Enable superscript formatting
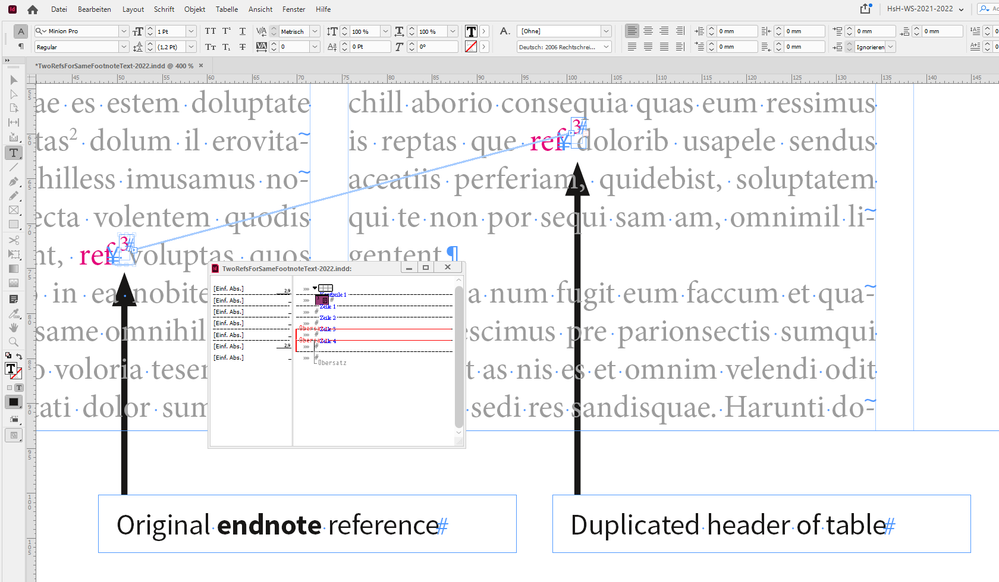The width and height of the screenshot is (999, 582). pos(225,31)
